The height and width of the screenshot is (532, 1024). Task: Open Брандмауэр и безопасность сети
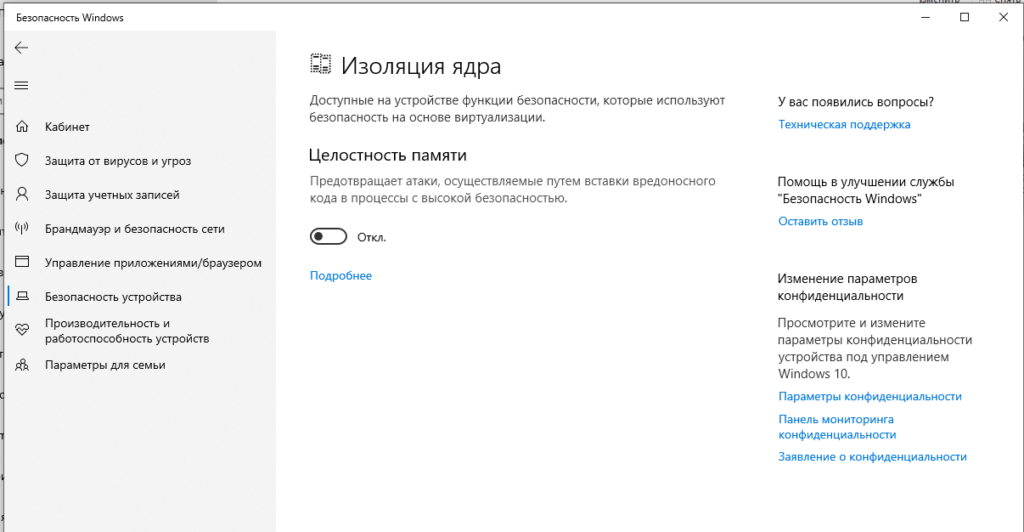(135, 228)
